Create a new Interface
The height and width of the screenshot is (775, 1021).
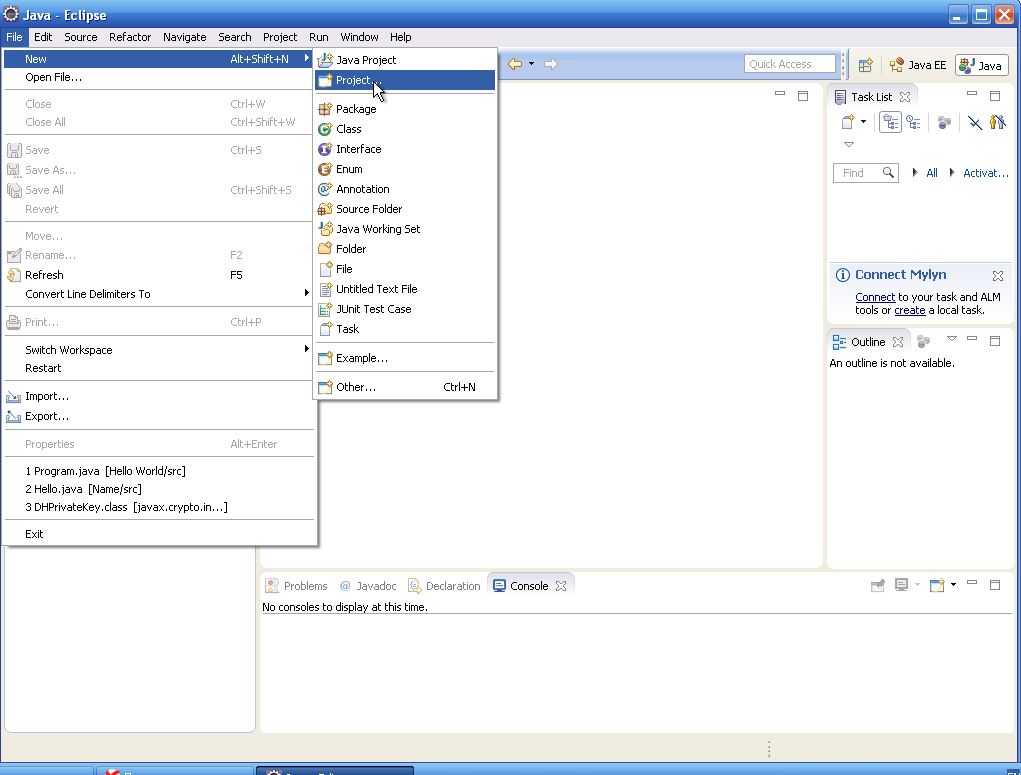pos(404,149)
